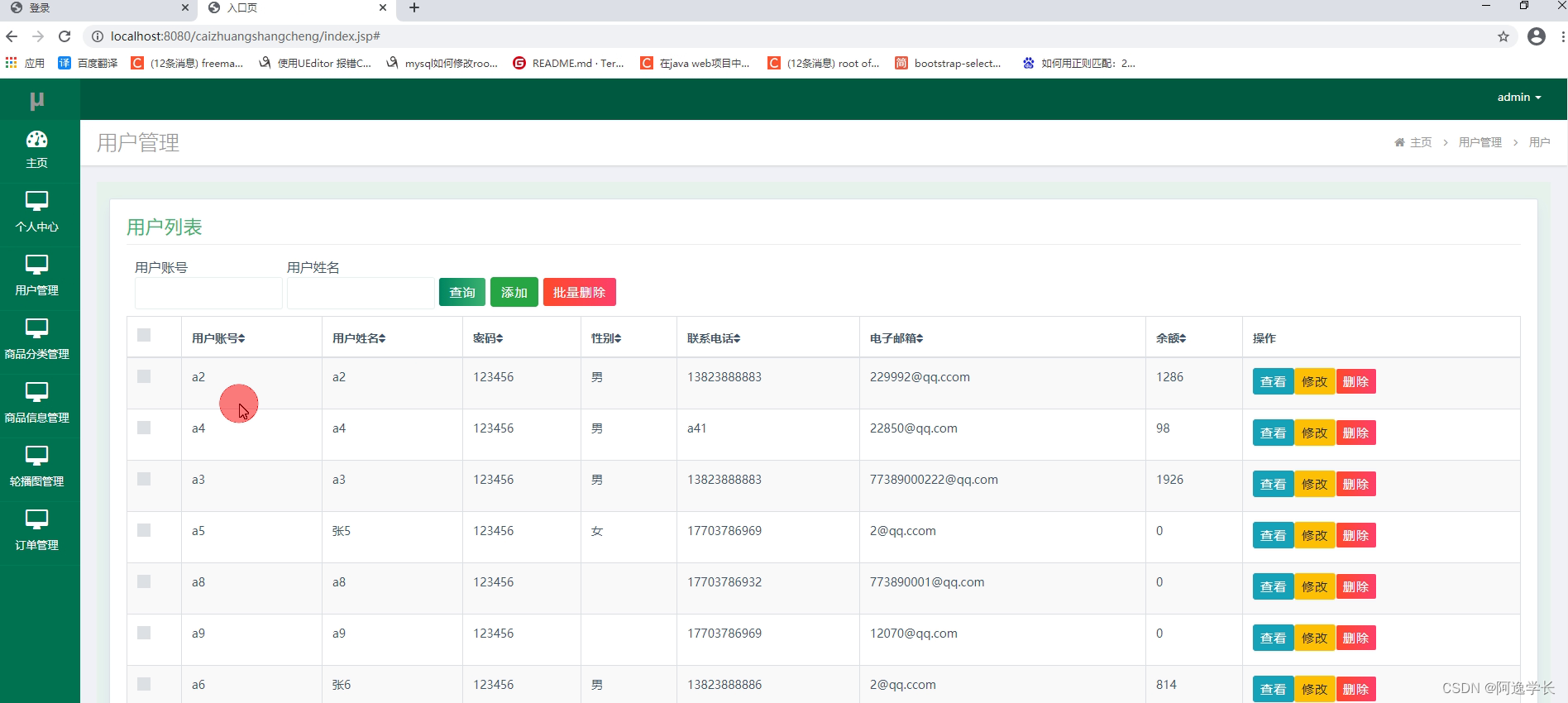Click 查看 for user a9
The width and height of the screenshot is (1568, 703).
[x=1274, y=638]
